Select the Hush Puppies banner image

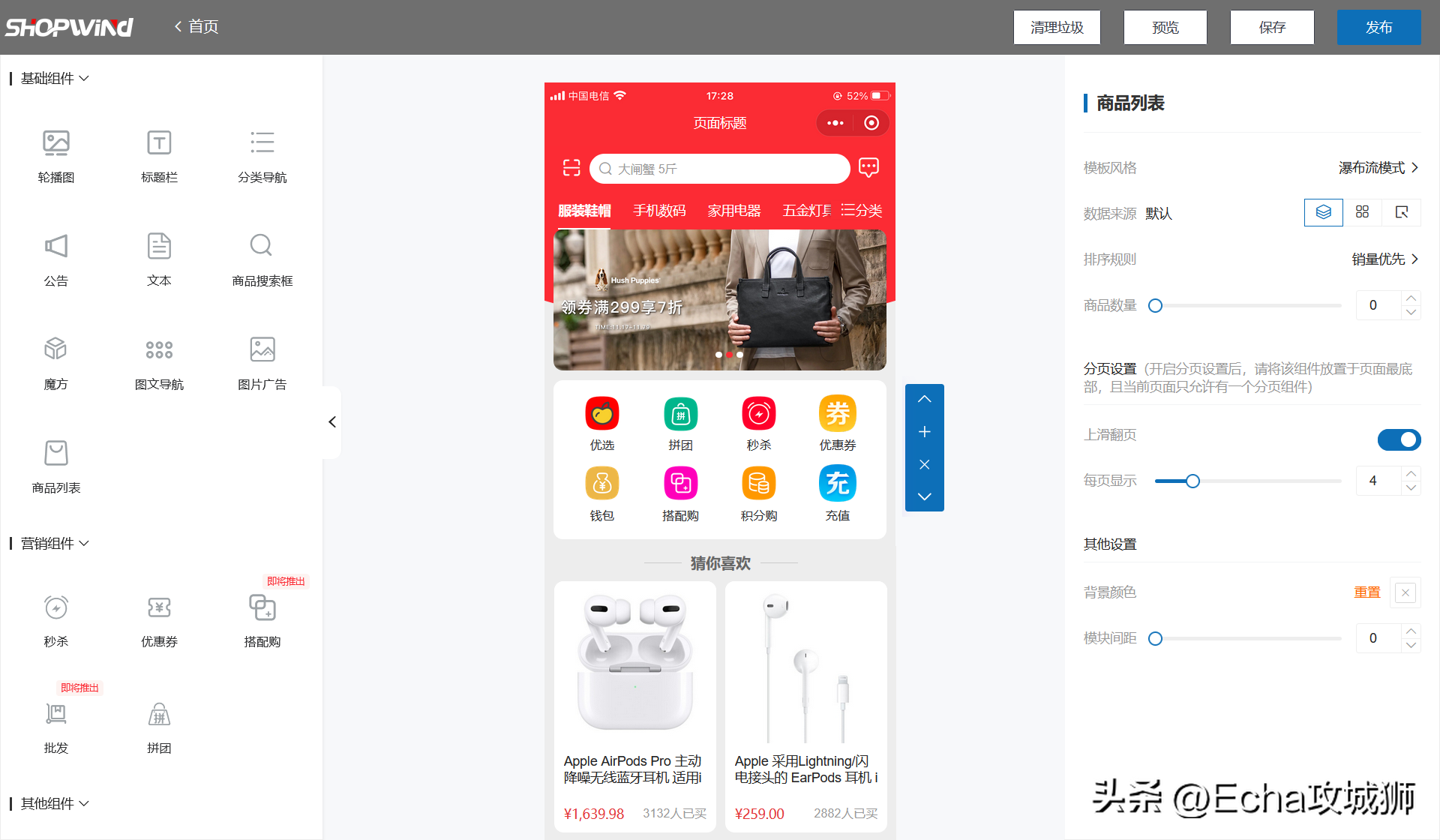click(720, 300)
